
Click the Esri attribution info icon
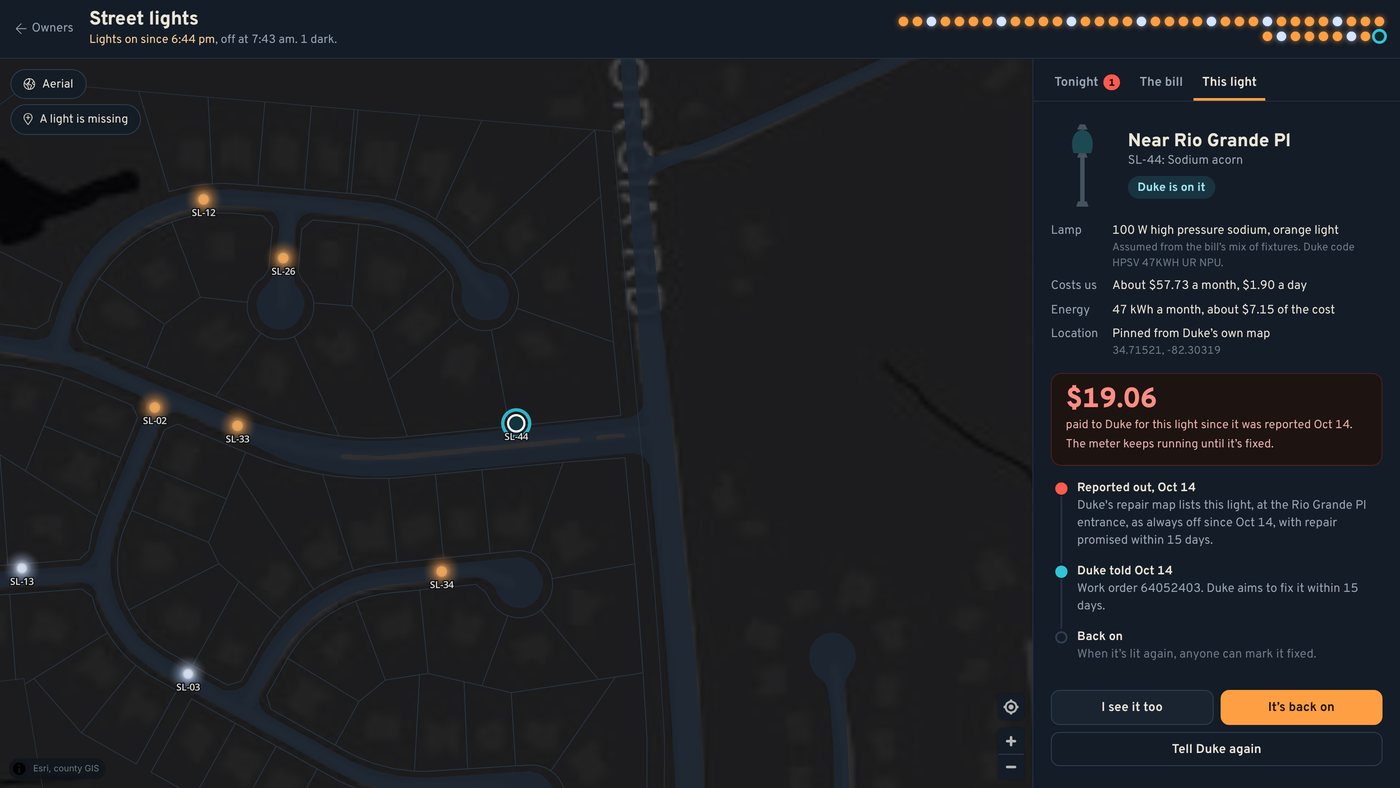(x=18, y=768)
